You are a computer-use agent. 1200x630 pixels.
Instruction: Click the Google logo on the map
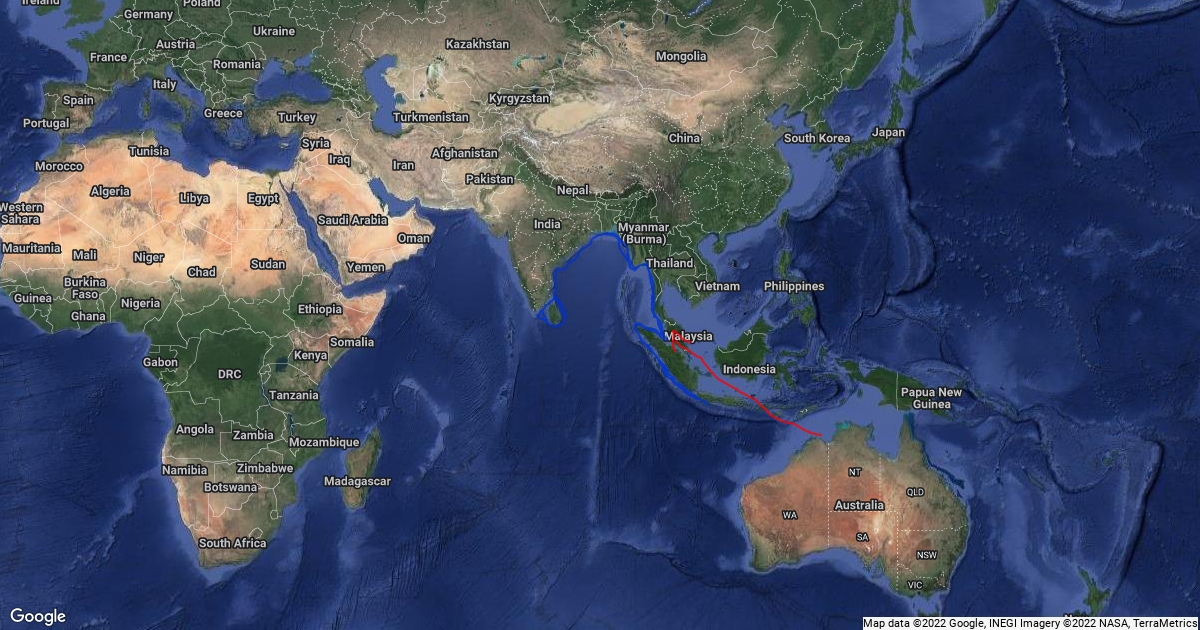coord(38,616)
